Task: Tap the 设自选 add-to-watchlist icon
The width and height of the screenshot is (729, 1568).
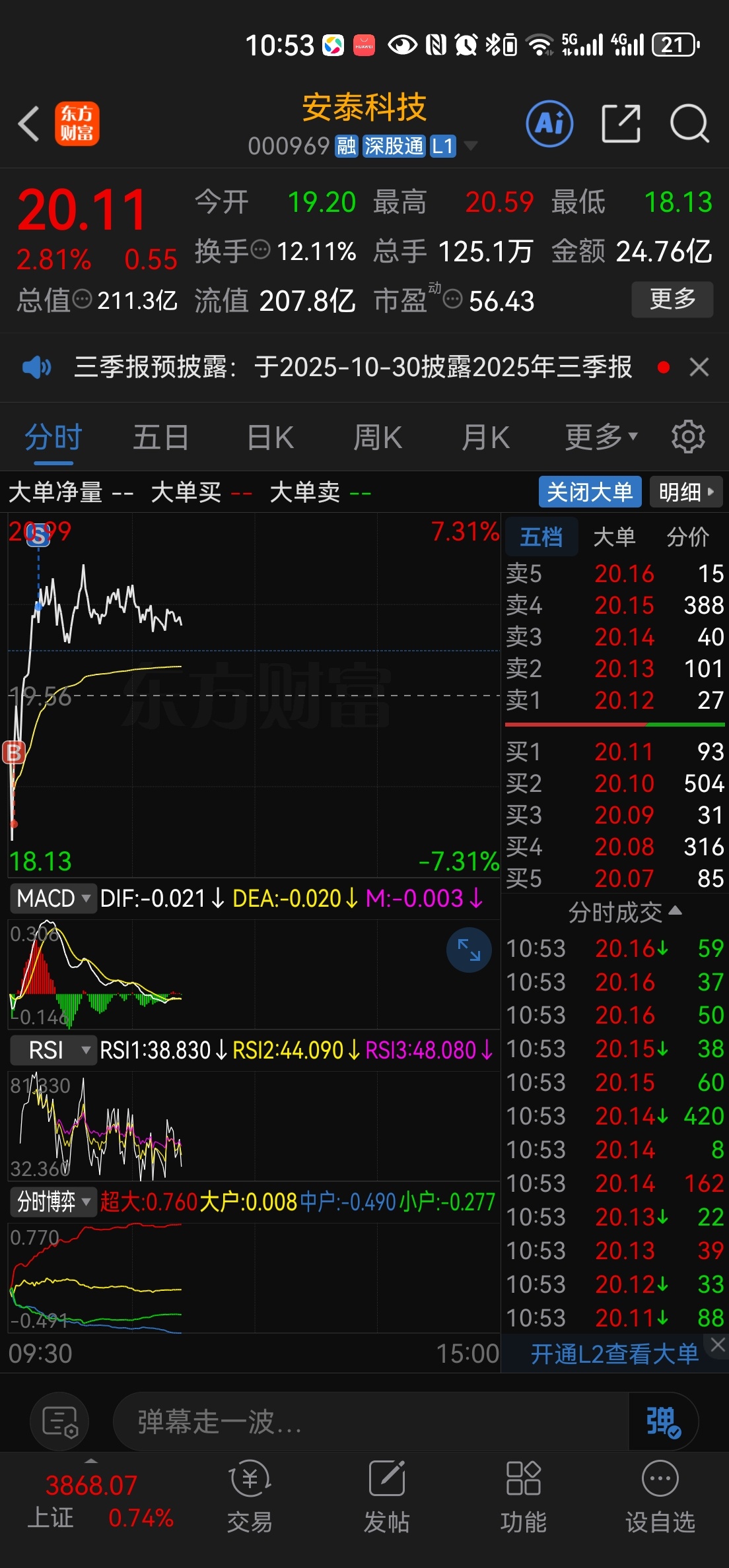Action: tap(660, 1496)
